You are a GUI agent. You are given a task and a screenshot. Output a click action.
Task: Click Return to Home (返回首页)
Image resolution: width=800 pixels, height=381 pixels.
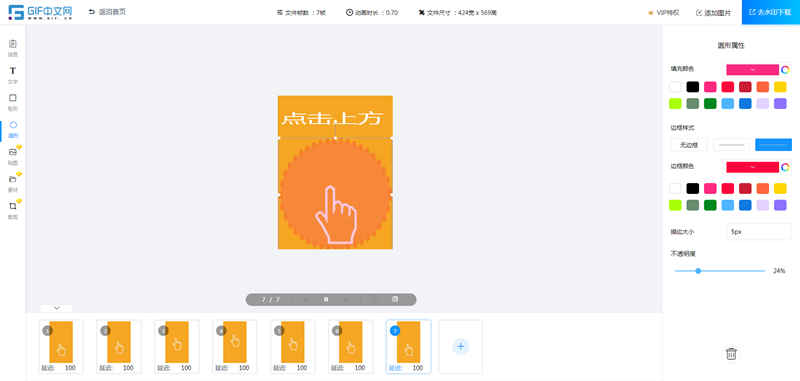point(107,12)
